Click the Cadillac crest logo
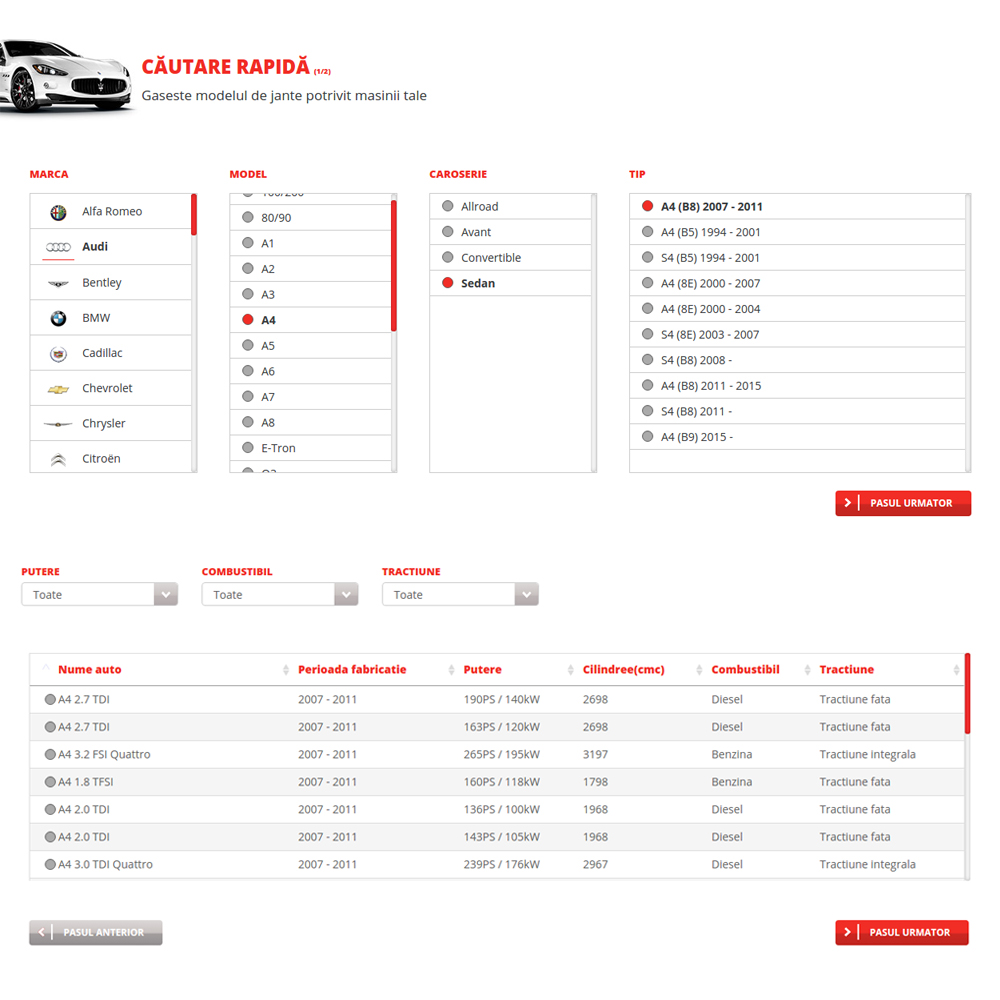The width and height of the screenshot is (1000, 1000). pyautogui.click(x=58, y=353)
